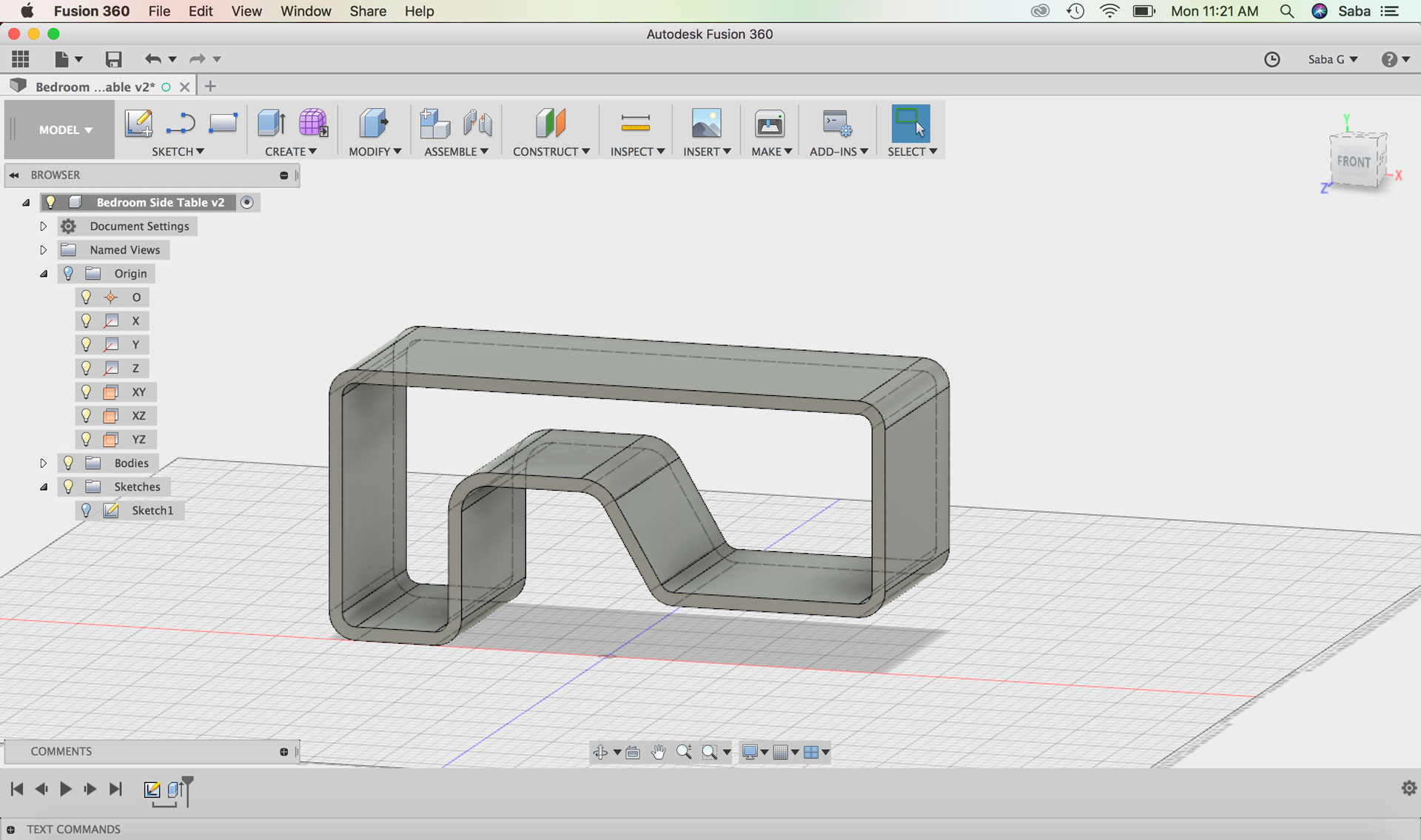The height and width of the screenshot is (840, 1421).
Task: Click the Create Sketch icon
Action: click(138, 123)
